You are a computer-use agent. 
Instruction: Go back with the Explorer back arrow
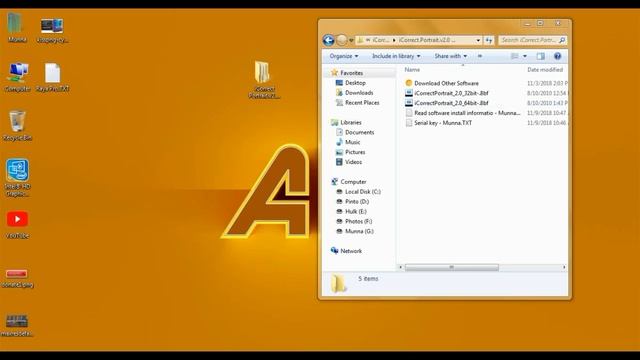(328, 40)
